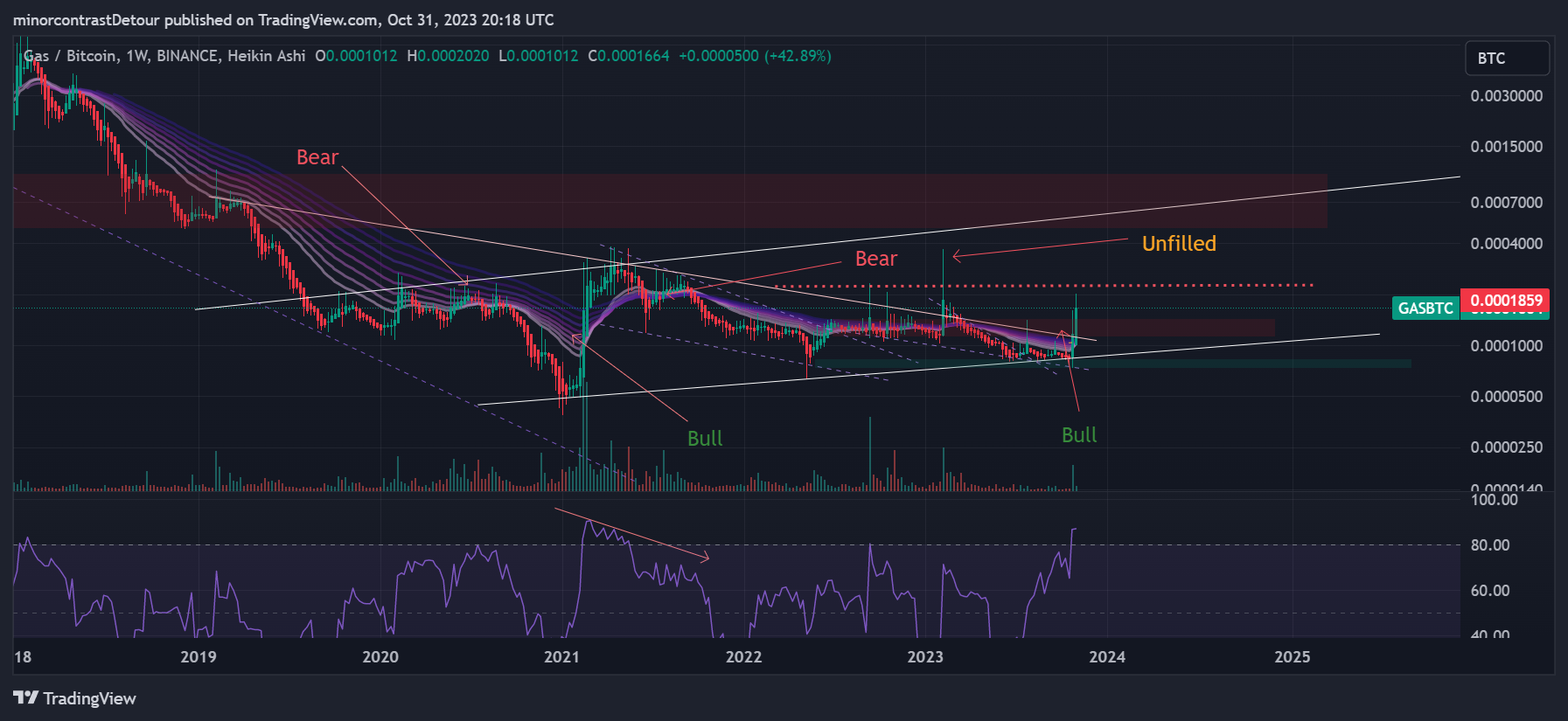This screenshot has width=1568, height=721.
Task: Click the 0.0004000 price scale label
Action: point(1507,244)
